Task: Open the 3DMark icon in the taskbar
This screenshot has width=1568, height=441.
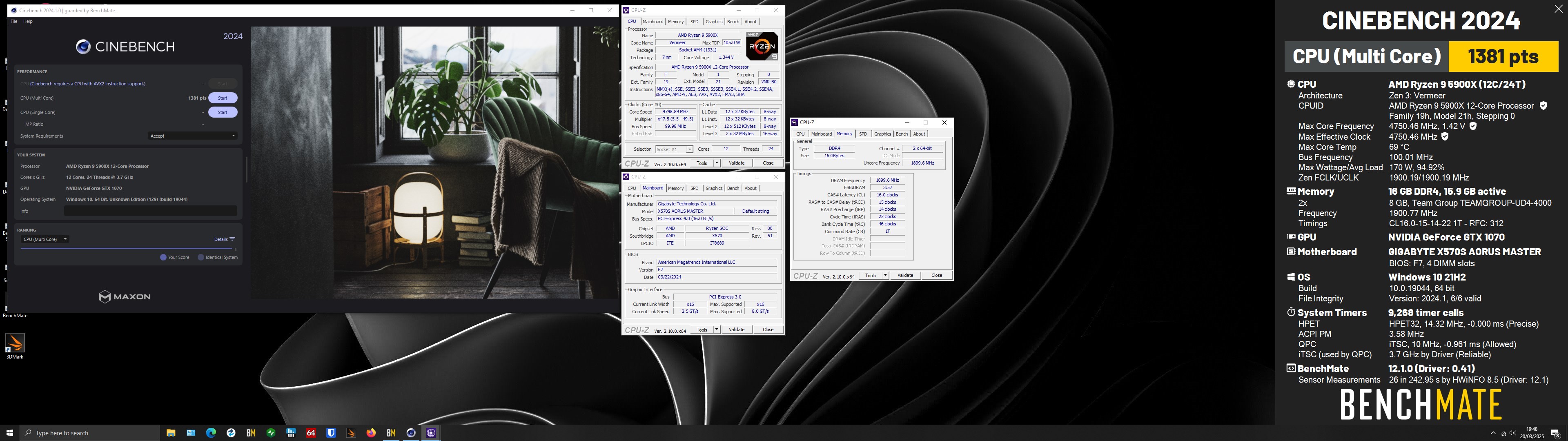Action: (351, 433)
